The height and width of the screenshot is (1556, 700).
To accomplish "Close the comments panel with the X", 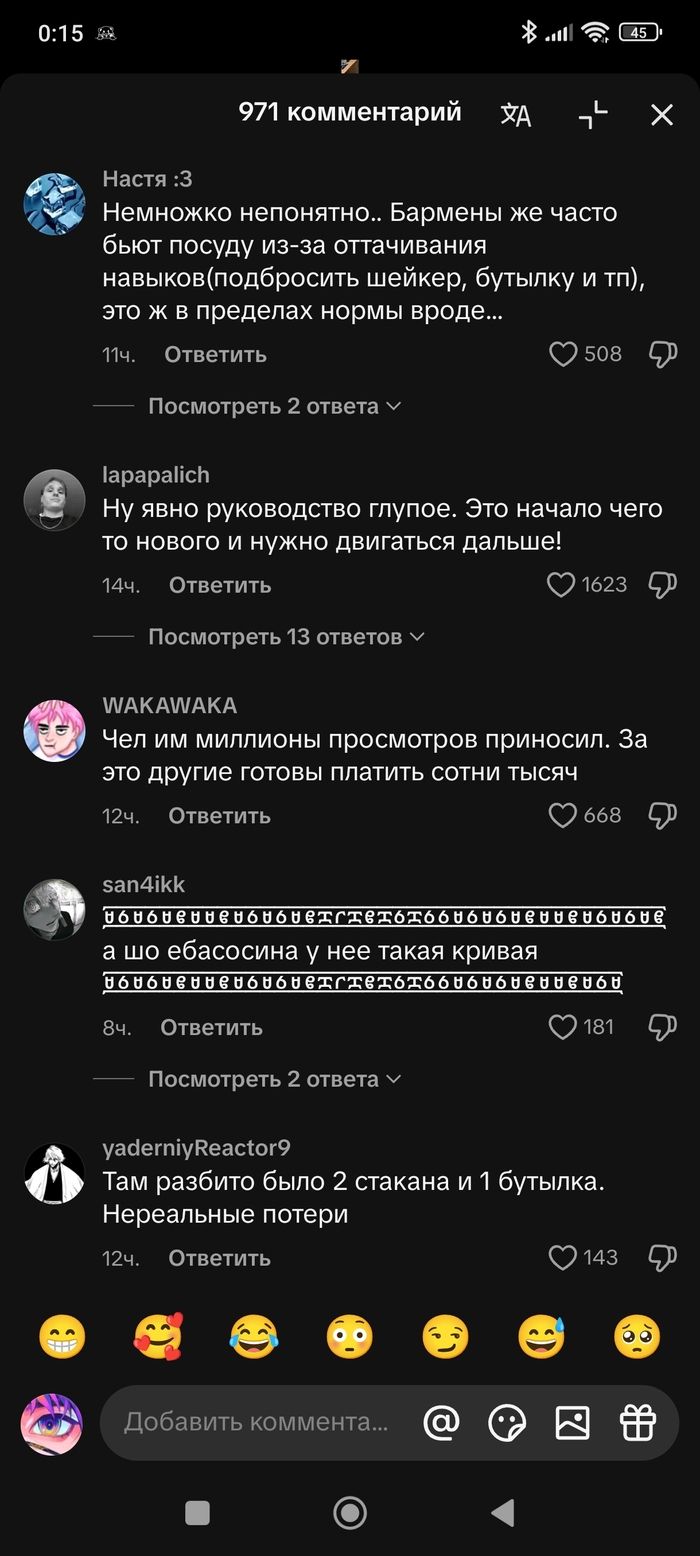I will coord(662,115).
